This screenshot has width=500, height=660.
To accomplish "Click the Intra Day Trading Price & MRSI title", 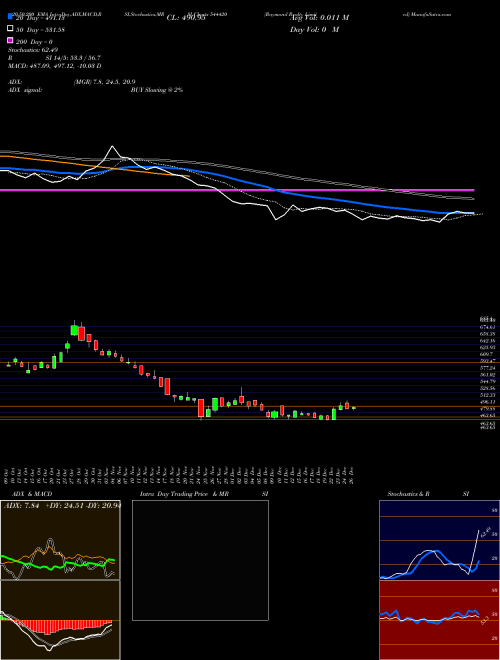I will coord(204,494).
